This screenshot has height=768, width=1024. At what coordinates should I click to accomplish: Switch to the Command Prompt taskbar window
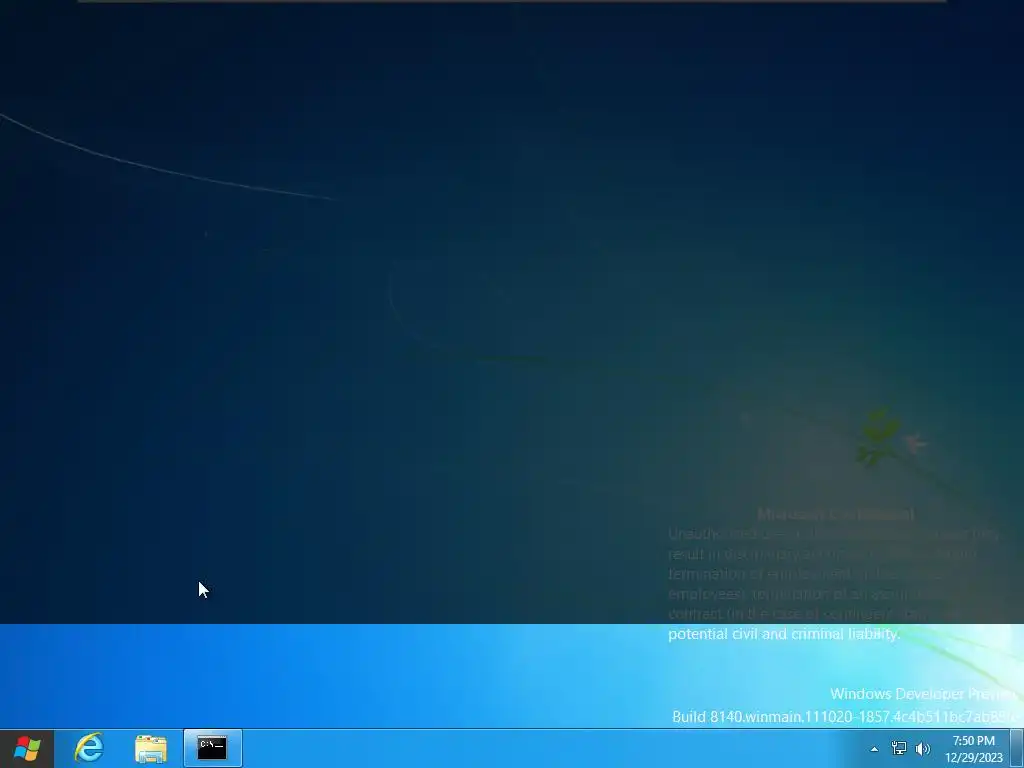(212, 748)
